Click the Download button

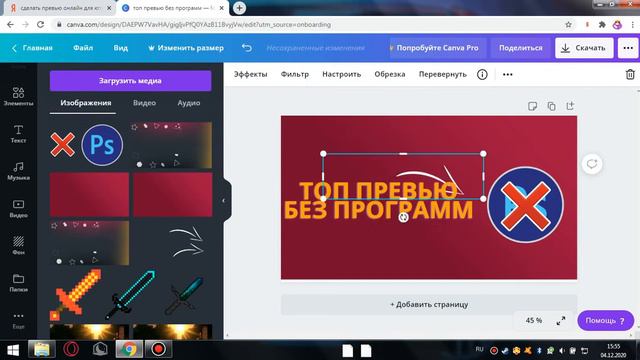[x=584, y=48]
